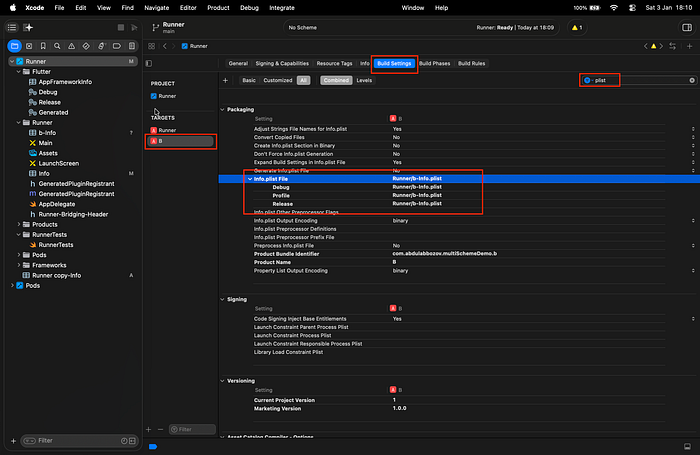Viewport: 700px width, 455px height.
Task: Show only Basic build settings
Action: tap(249, 80)
